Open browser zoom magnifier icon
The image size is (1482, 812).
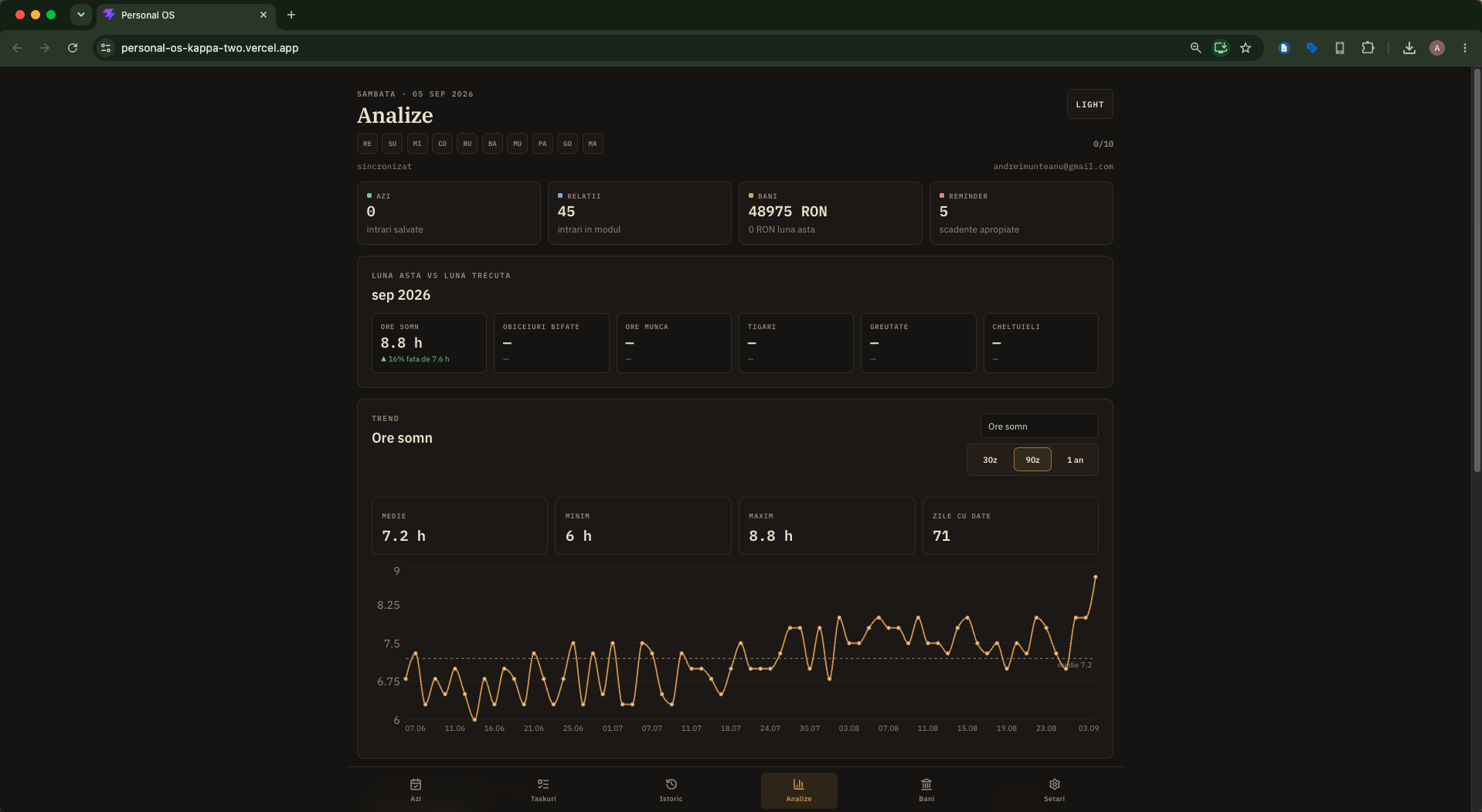pyautogui.click(x=1195, y=48)
